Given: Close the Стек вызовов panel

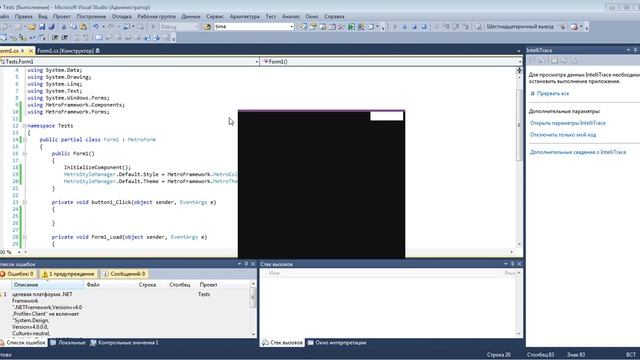Looking at the screenshot, I should (519, 264).
